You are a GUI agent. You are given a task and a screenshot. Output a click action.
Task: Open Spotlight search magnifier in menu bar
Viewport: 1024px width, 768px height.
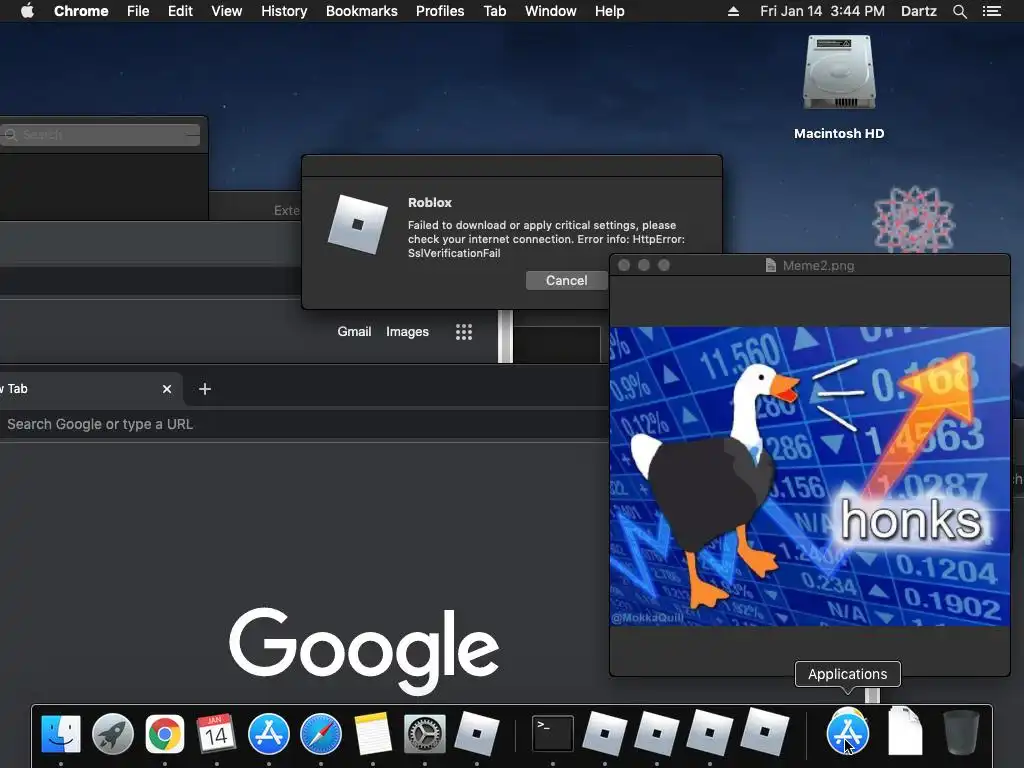click(959, 11)
